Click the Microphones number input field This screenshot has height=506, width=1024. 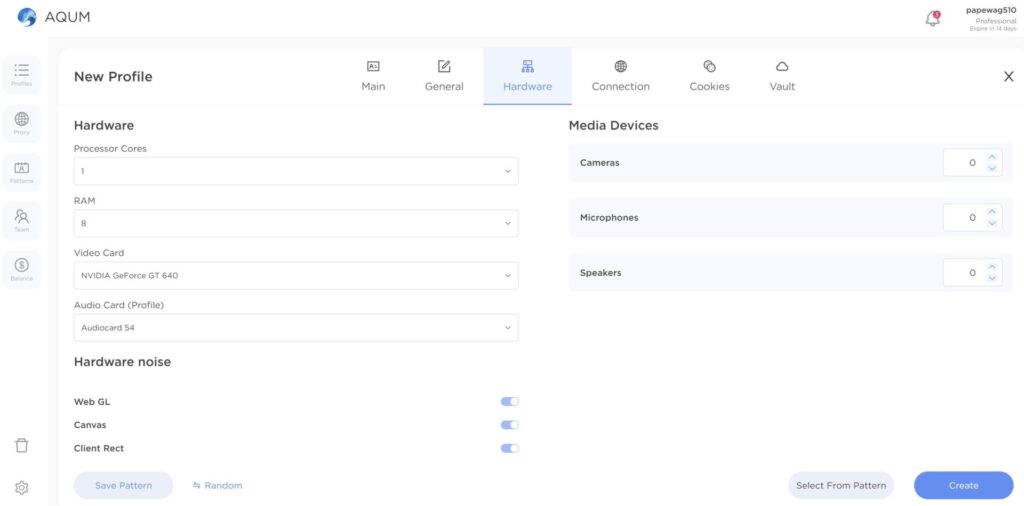[x=964, y=217]
